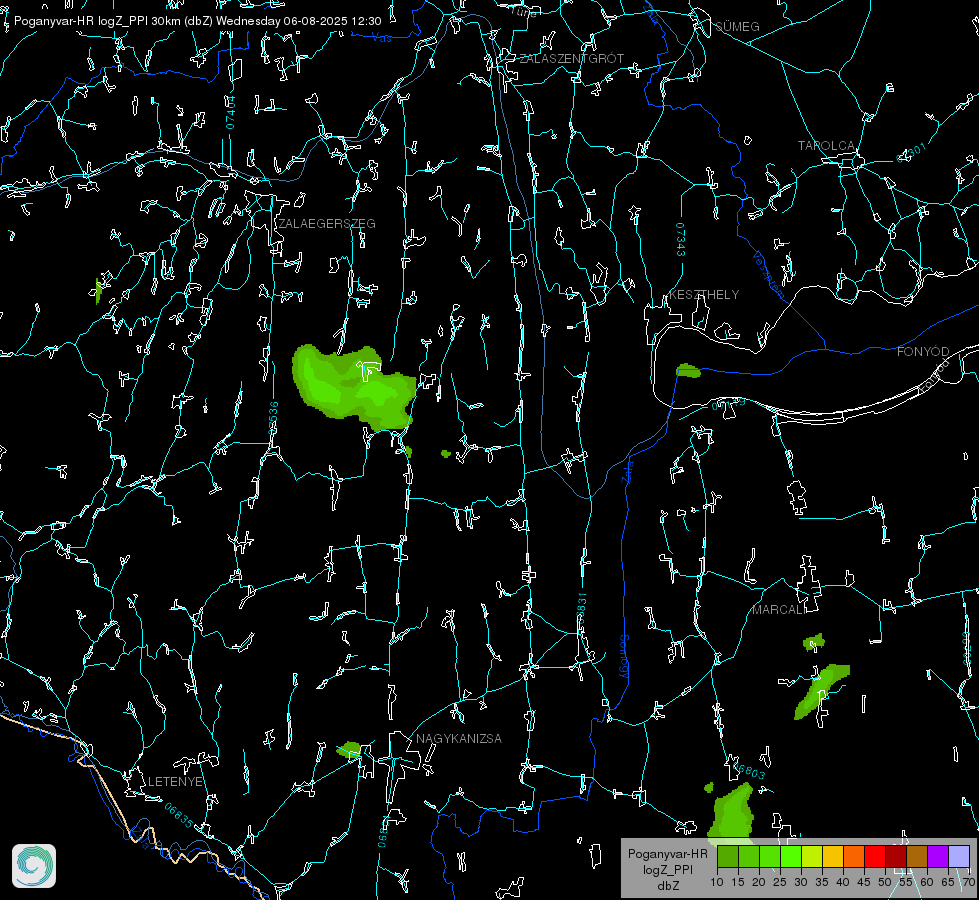Click the large green radar echo south of Zalaegerszeg
The image size is (979, 900).
(x=353, y=387)
